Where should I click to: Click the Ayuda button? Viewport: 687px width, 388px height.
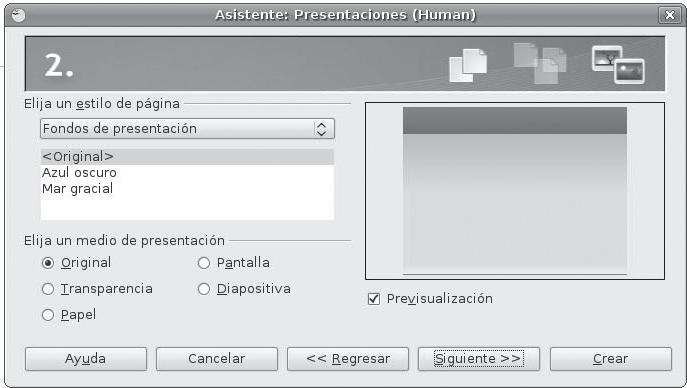tap(86, 359)
